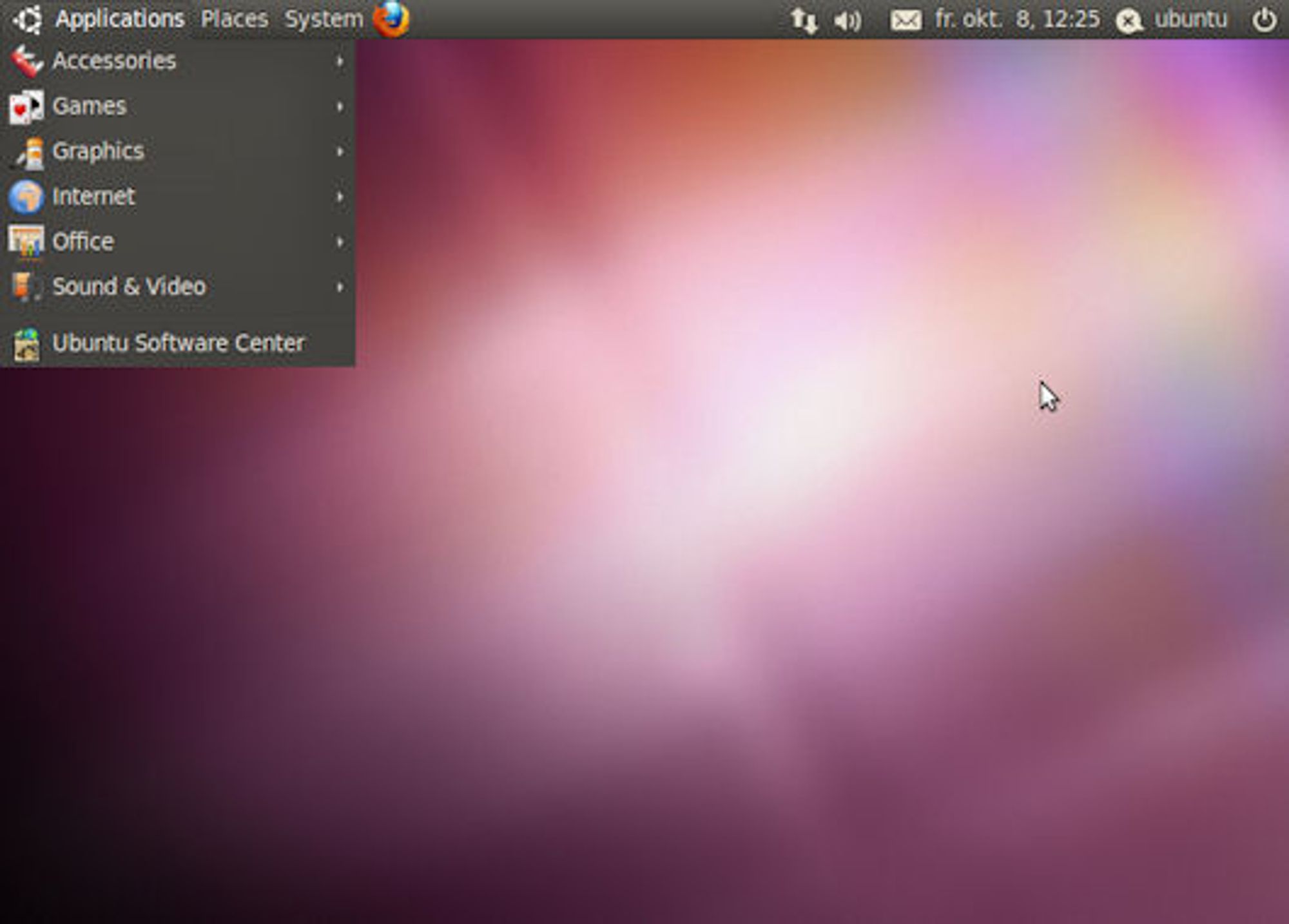
Task: Open the ubuntu user name menu
Action: (1191, 19)
